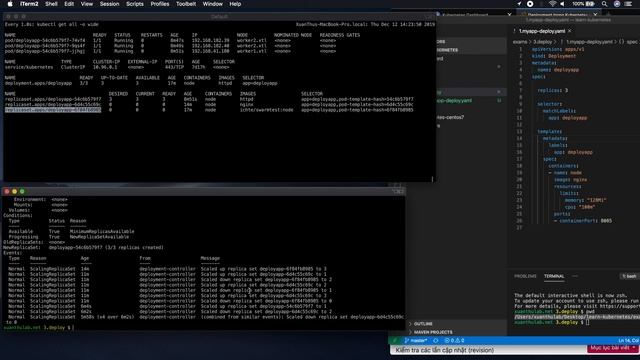Click the ichte/swarmtest:node image value
The image size is (640, 360).
267,110
